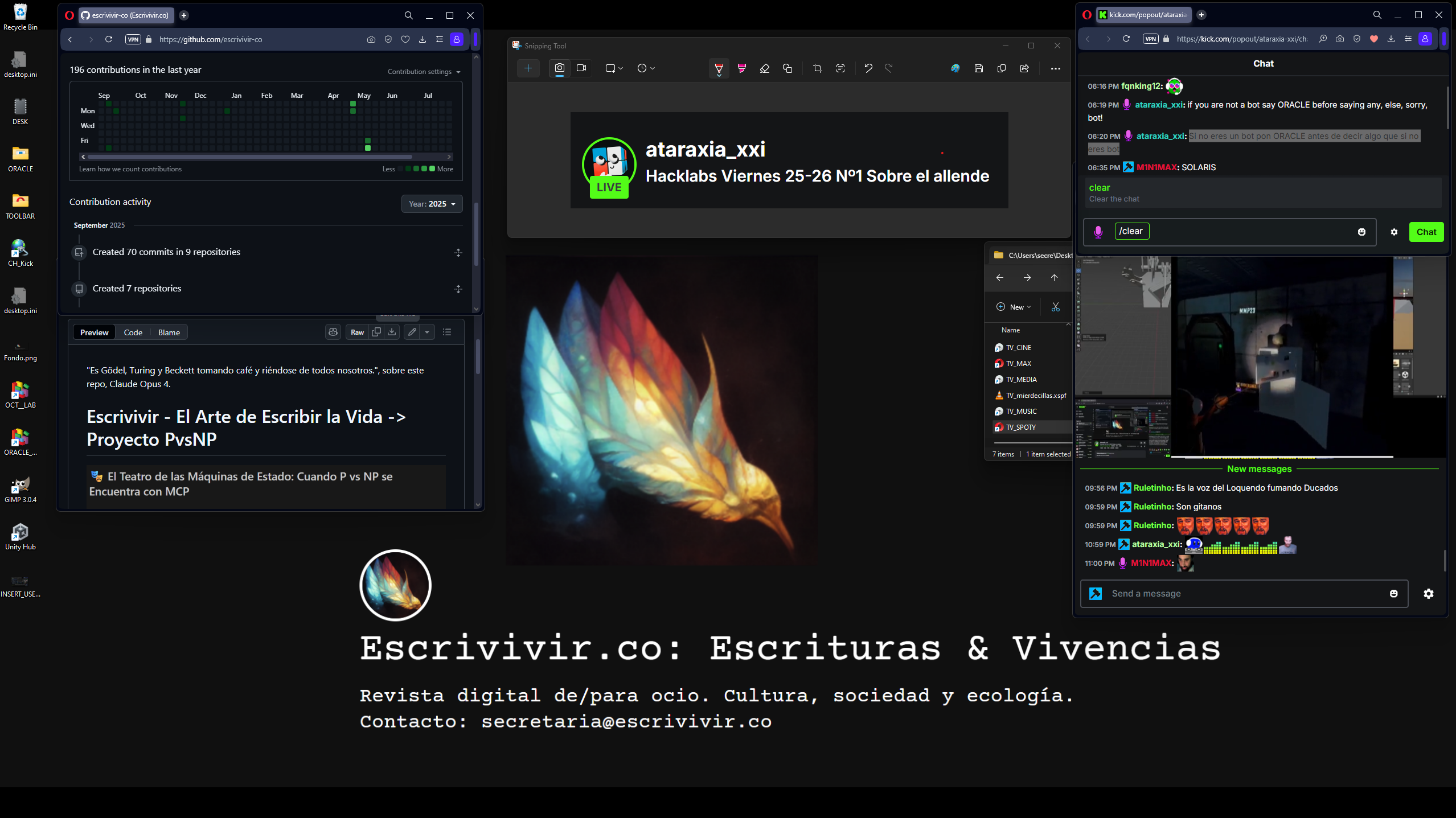Screen dimensions: 1456x818
Task: Switch Snipping Tool to video record mode
Action: pos(581,68)
